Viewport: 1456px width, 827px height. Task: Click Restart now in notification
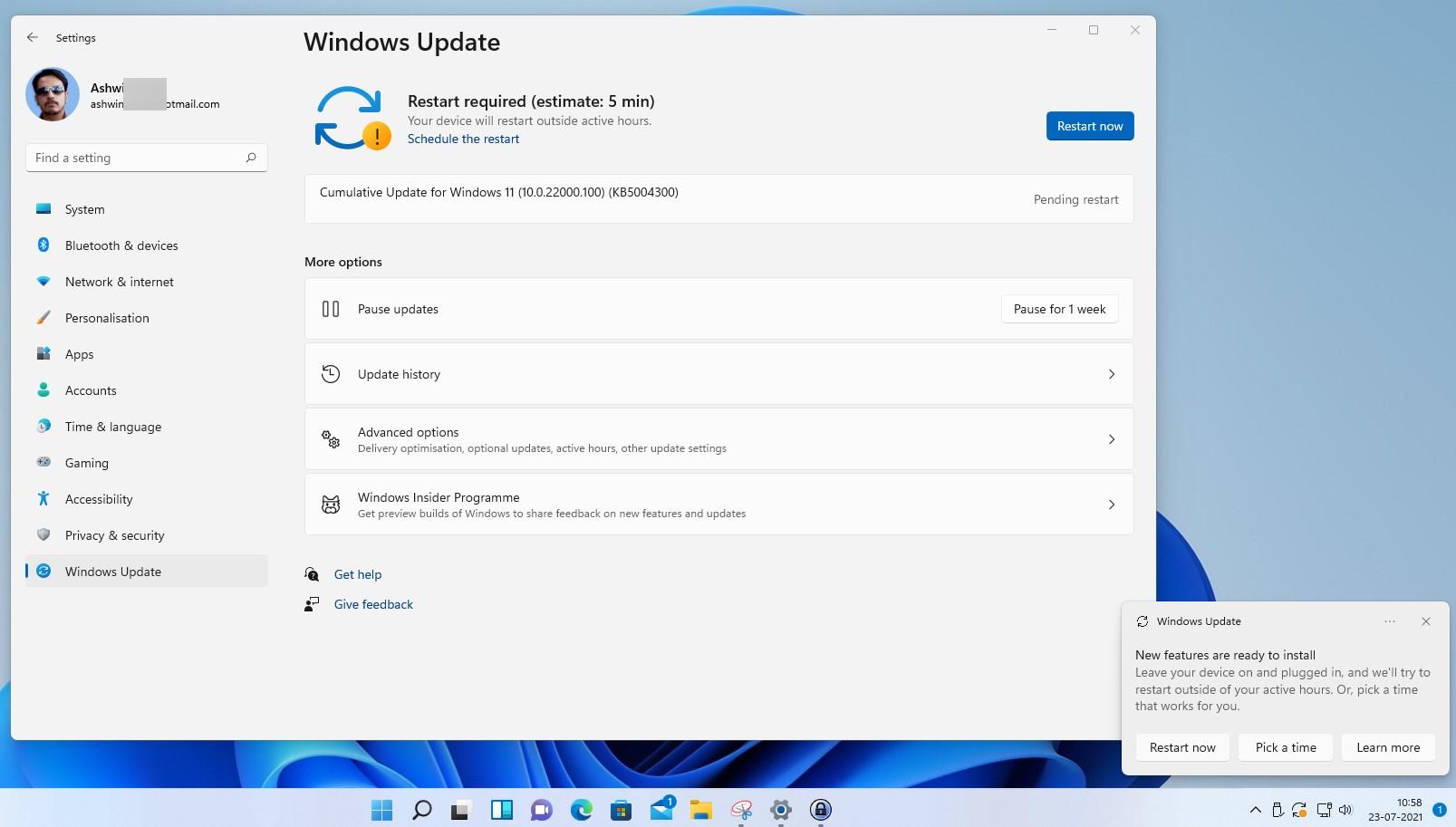(1182, 747)
